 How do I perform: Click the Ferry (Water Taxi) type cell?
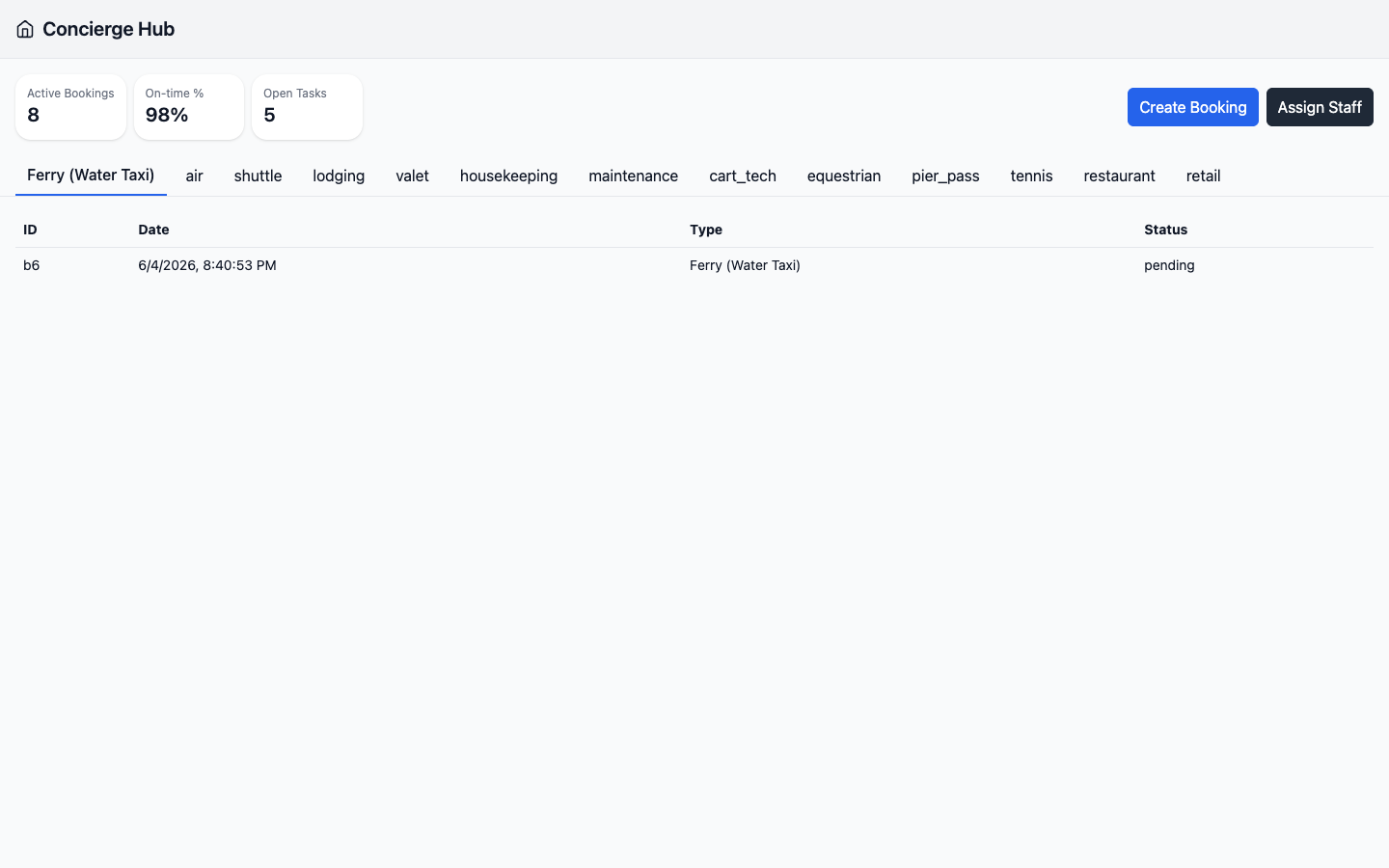click(909, 265)
